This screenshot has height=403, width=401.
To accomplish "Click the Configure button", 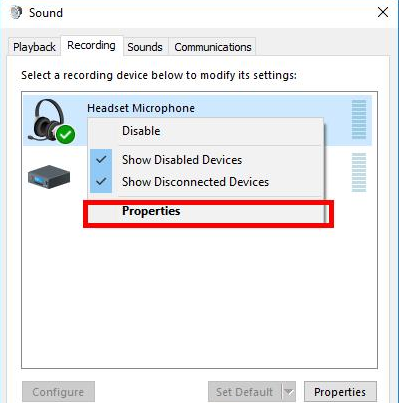I will click(x=58, y=392).
